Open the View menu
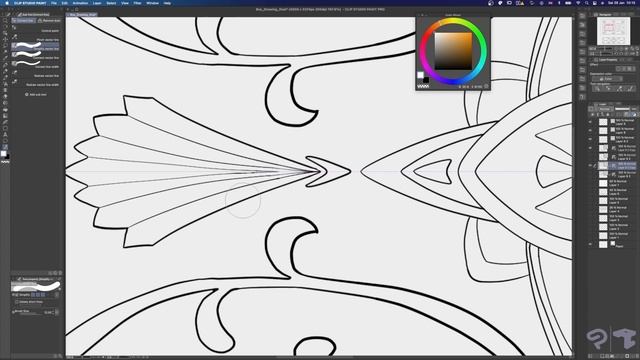Screen dimensions: 640x360 (125, 3)
